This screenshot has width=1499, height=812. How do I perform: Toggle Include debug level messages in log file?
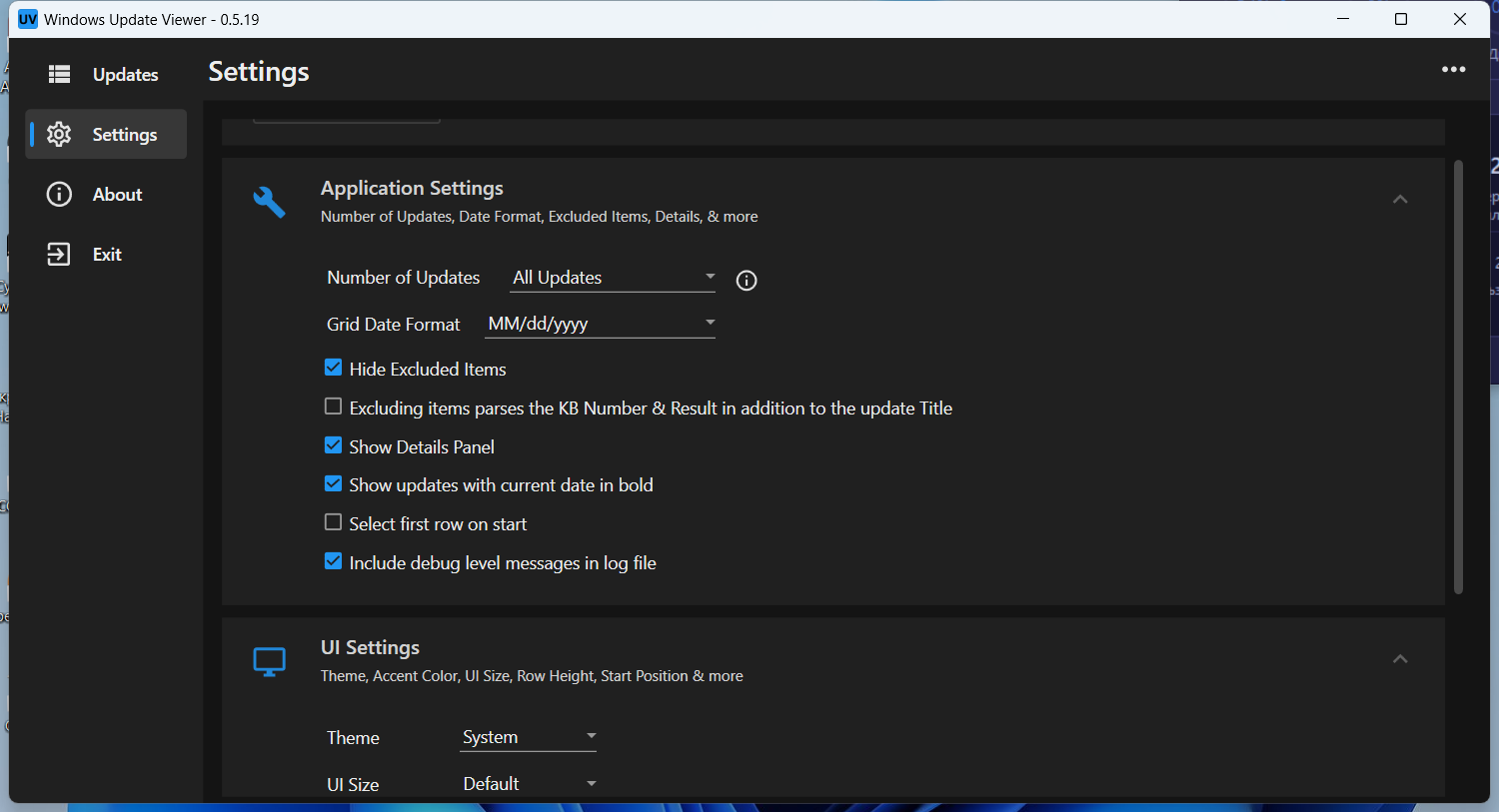point(333,561)
